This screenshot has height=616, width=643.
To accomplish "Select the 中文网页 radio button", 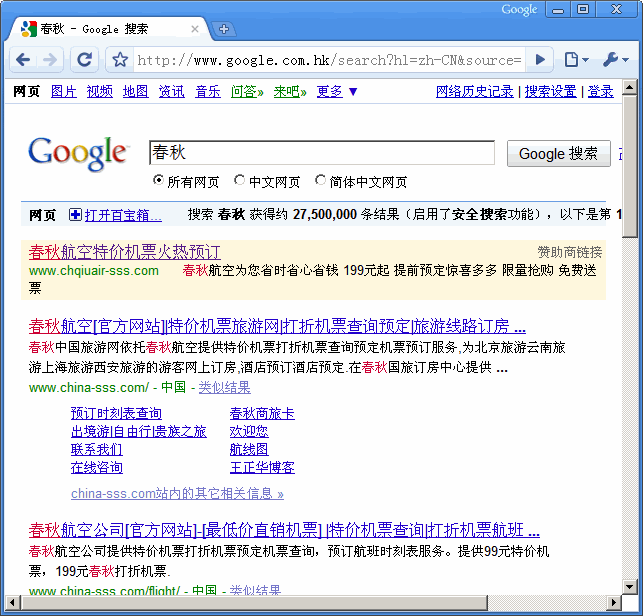I will point(239,180).
